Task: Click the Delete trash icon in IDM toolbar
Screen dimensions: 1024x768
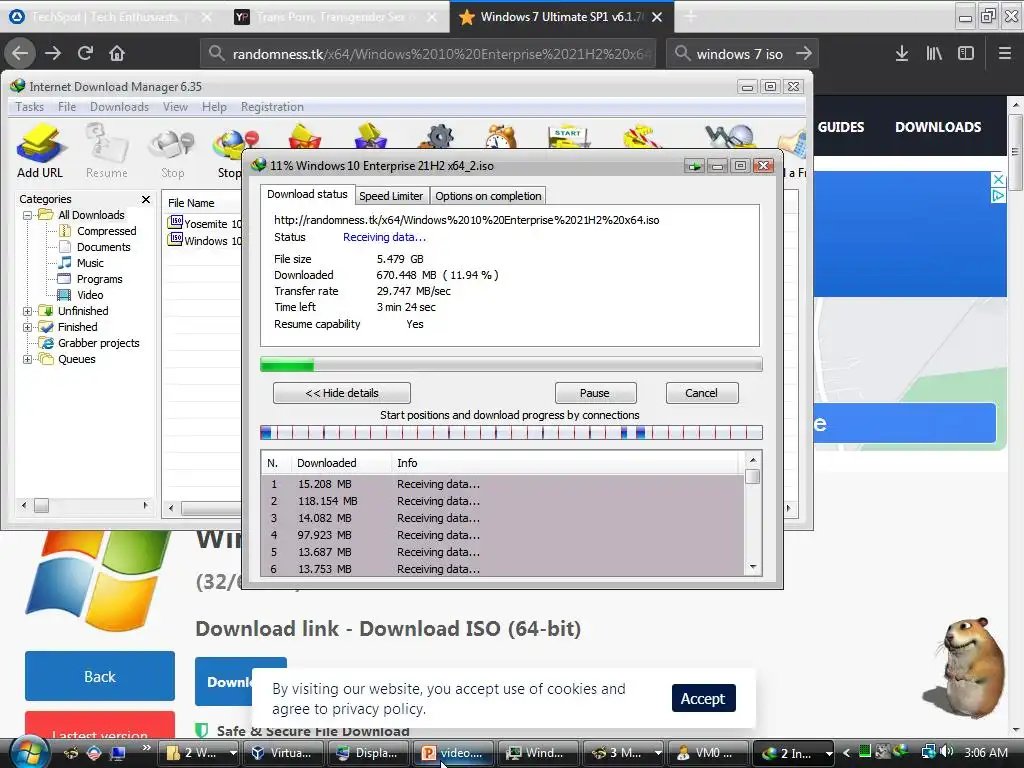Action: point(304,136)
